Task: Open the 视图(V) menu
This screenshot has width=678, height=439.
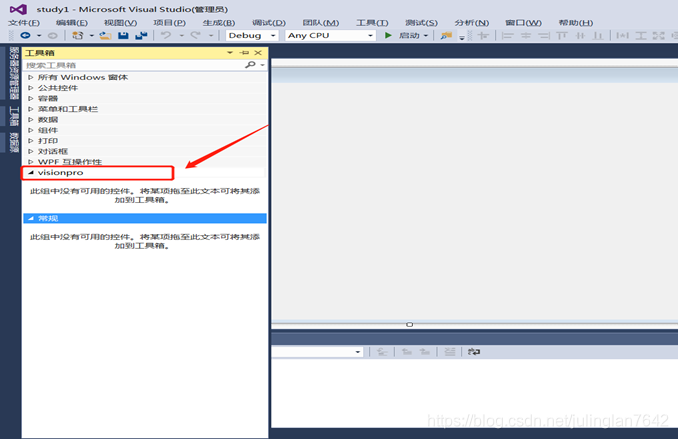Action: (120, 22)
